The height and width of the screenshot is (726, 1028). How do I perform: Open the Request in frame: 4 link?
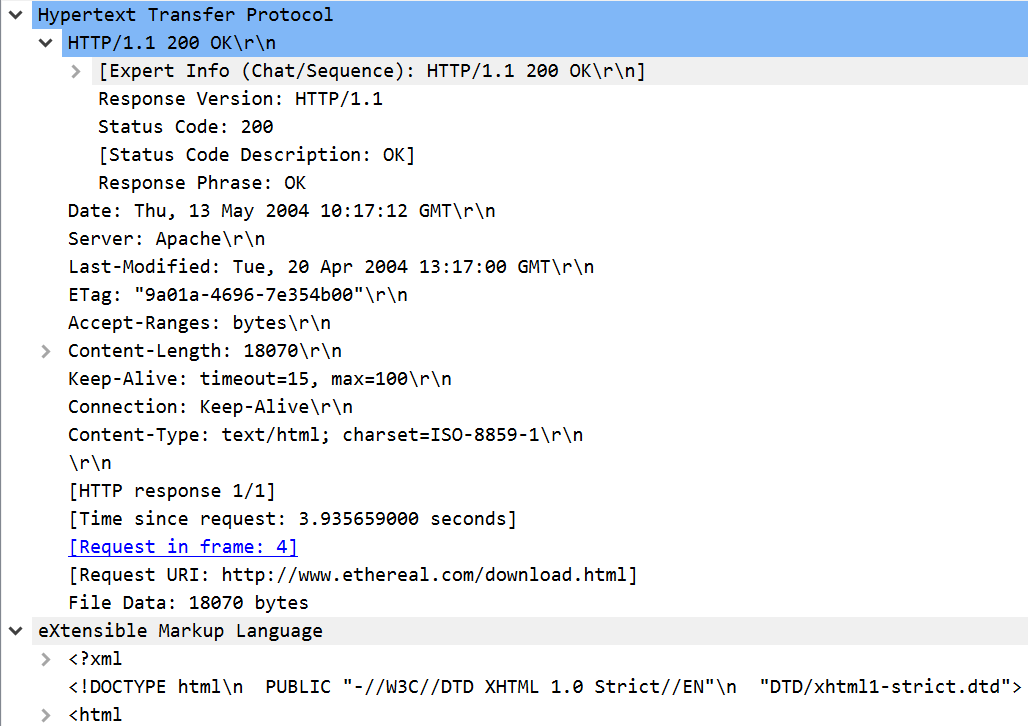[x=183, y=547]
